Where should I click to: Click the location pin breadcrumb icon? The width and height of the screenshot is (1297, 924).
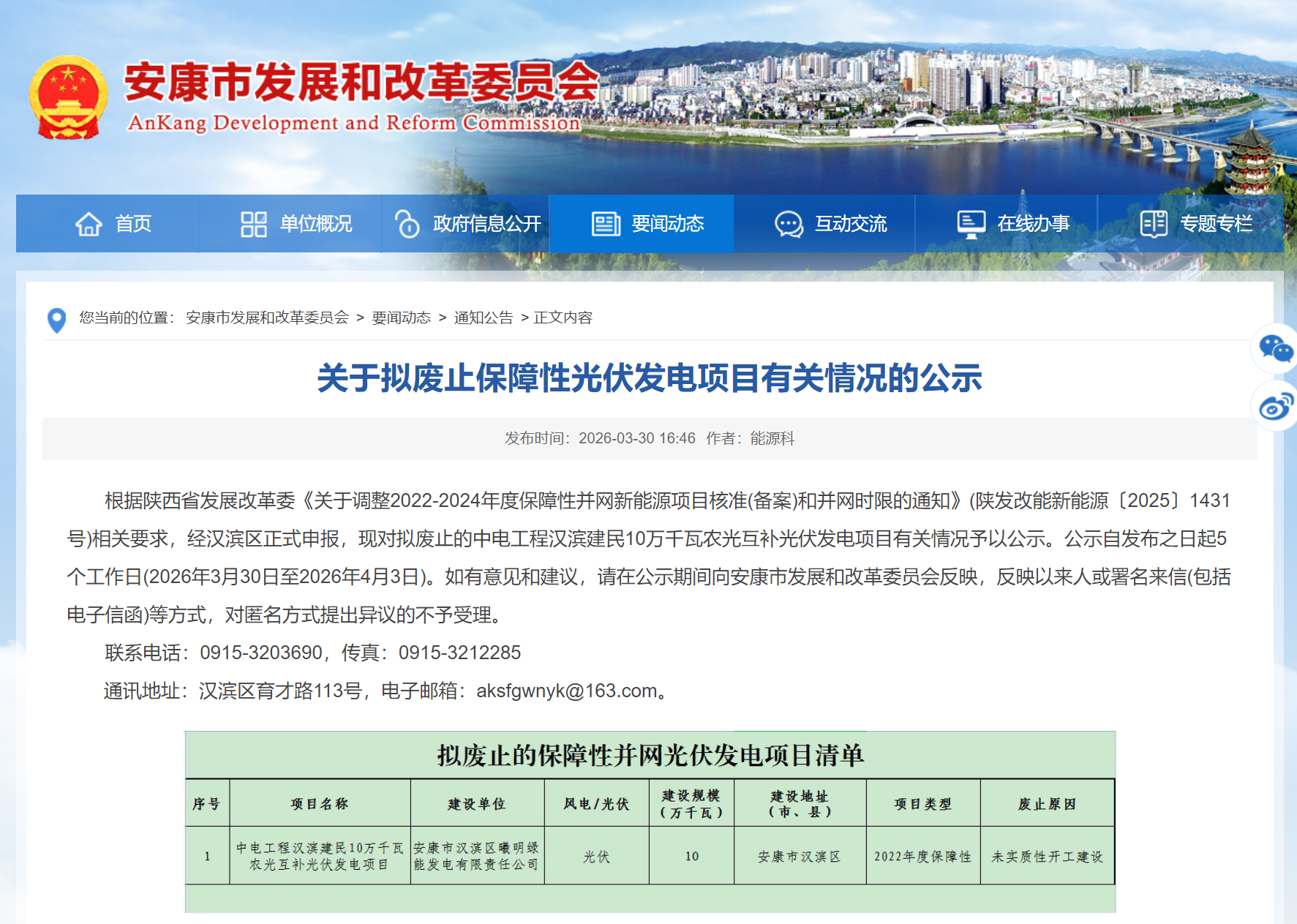point(56,320)
